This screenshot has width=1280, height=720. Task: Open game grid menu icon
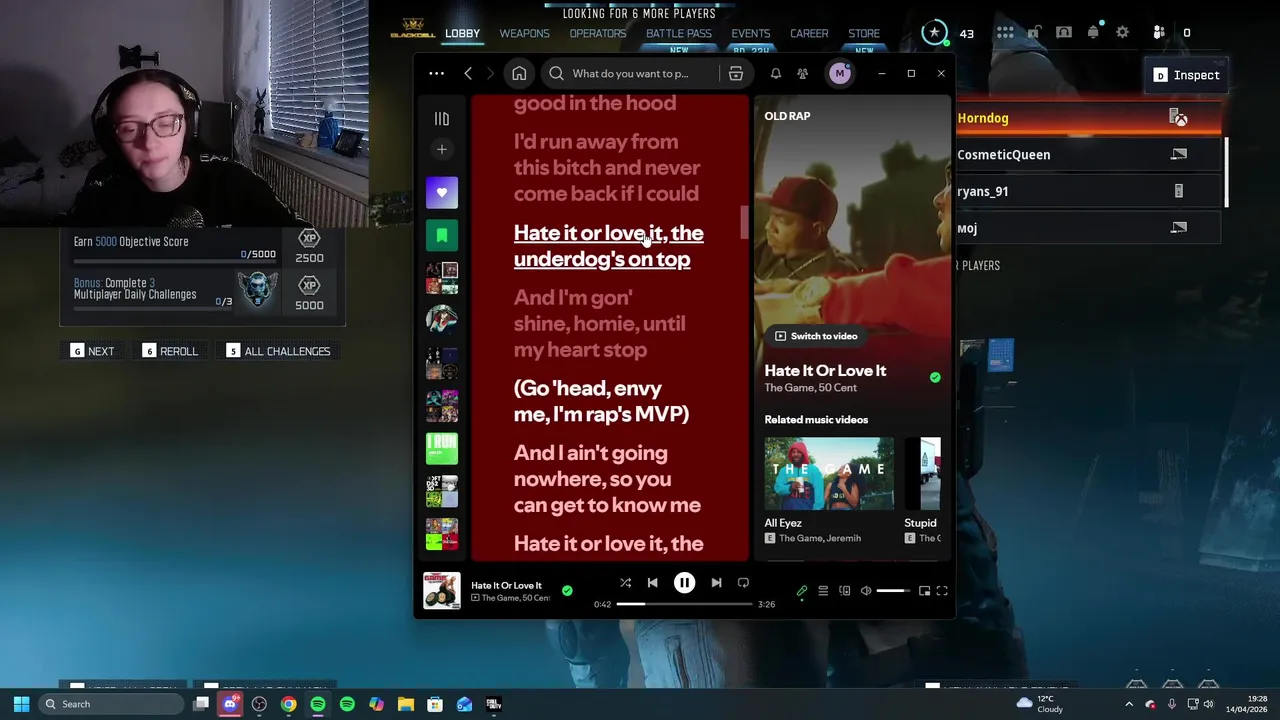1005,33
